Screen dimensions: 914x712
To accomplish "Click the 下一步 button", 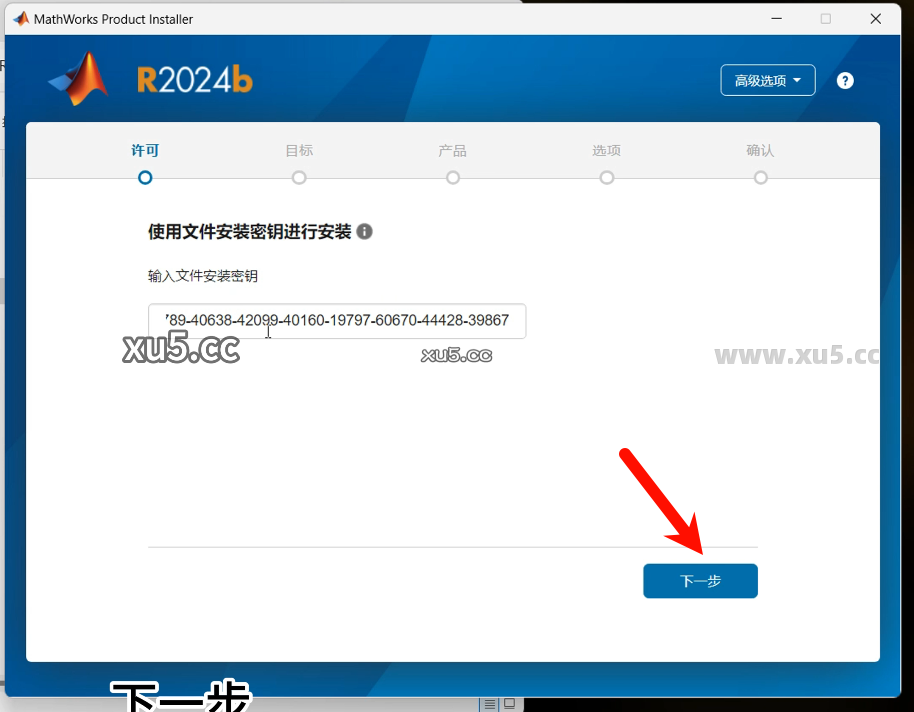I will point(700,581).
